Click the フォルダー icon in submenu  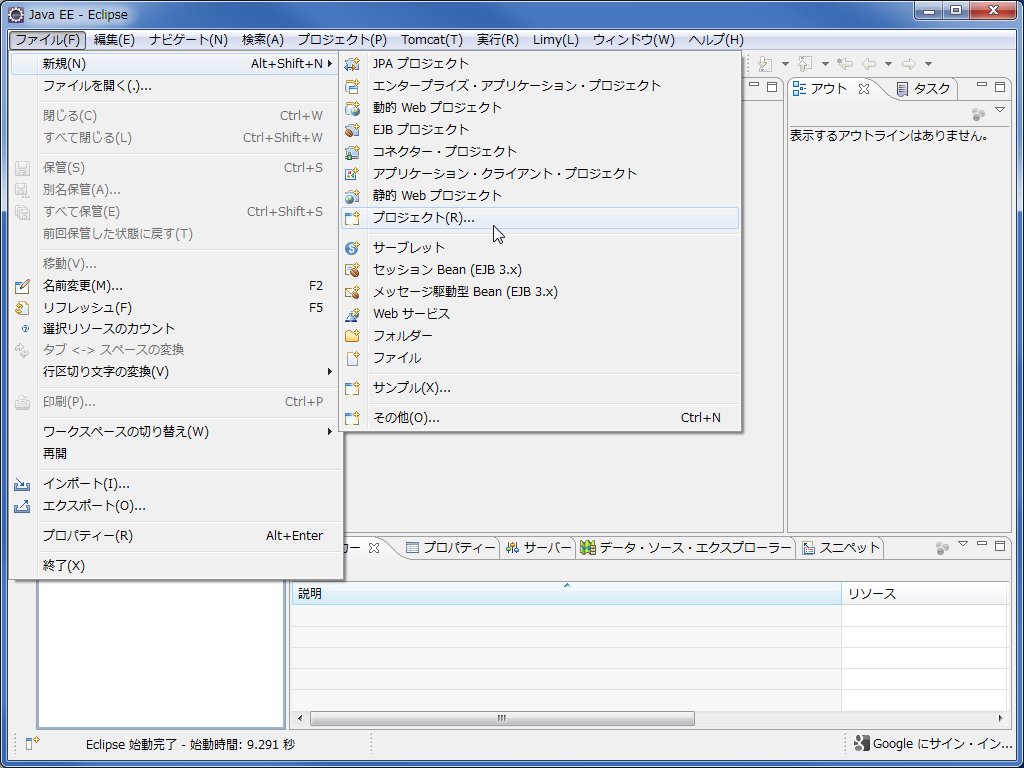[x=352, y=336]
